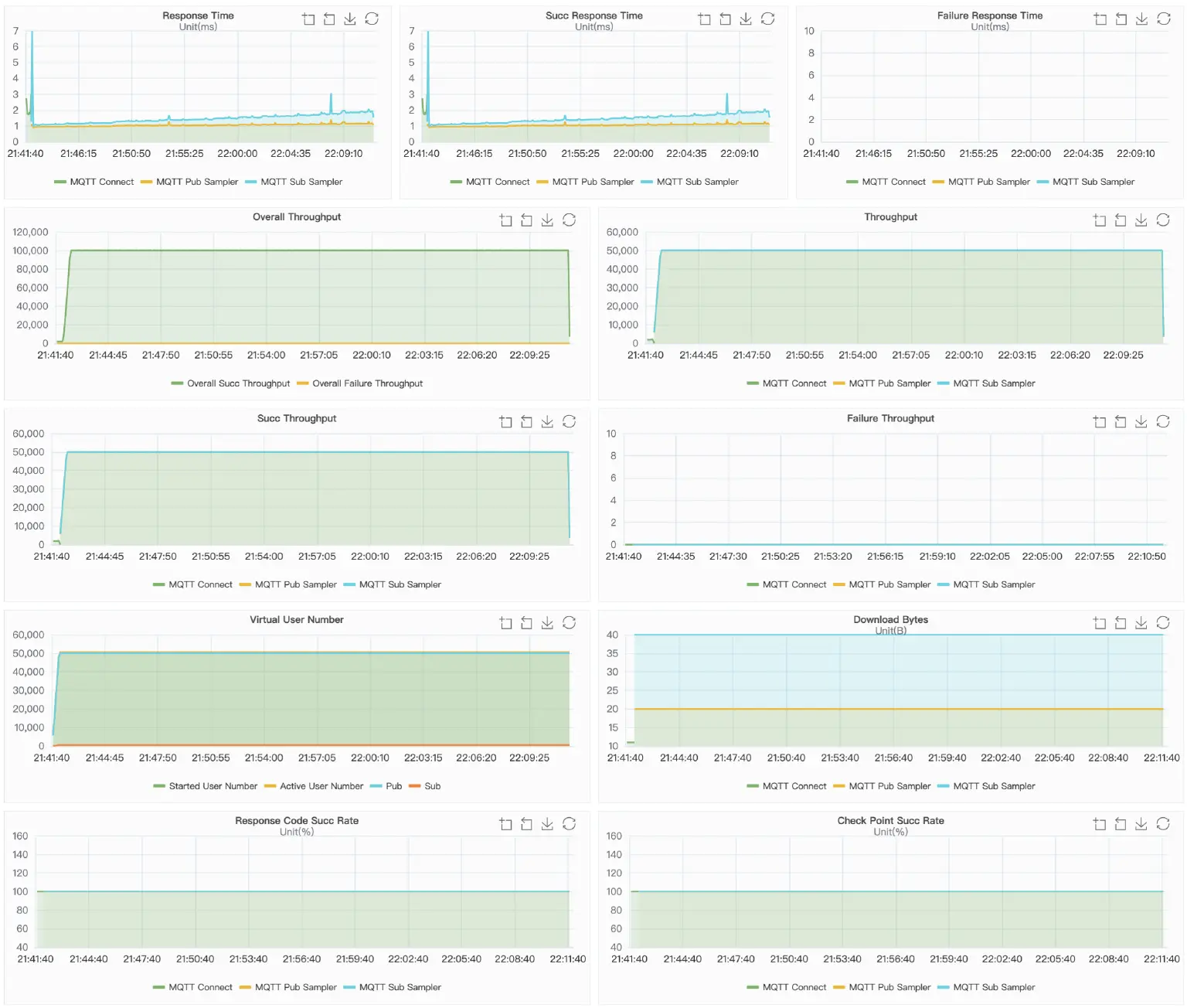
Task: Enable area zoom on Succ Throughput chart
Action: [505, 422]
